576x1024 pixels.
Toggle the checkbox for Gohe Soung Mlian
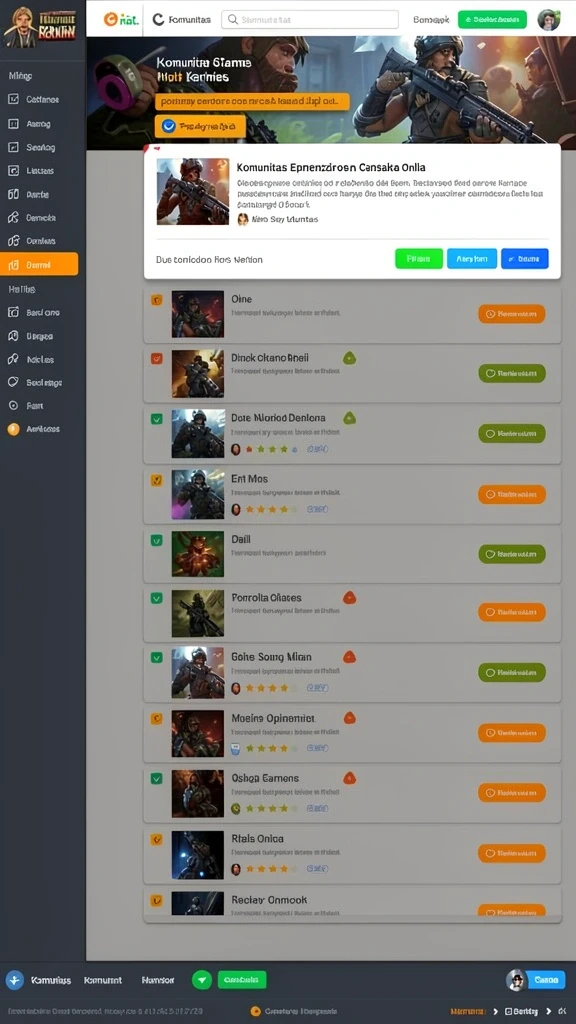157,658
